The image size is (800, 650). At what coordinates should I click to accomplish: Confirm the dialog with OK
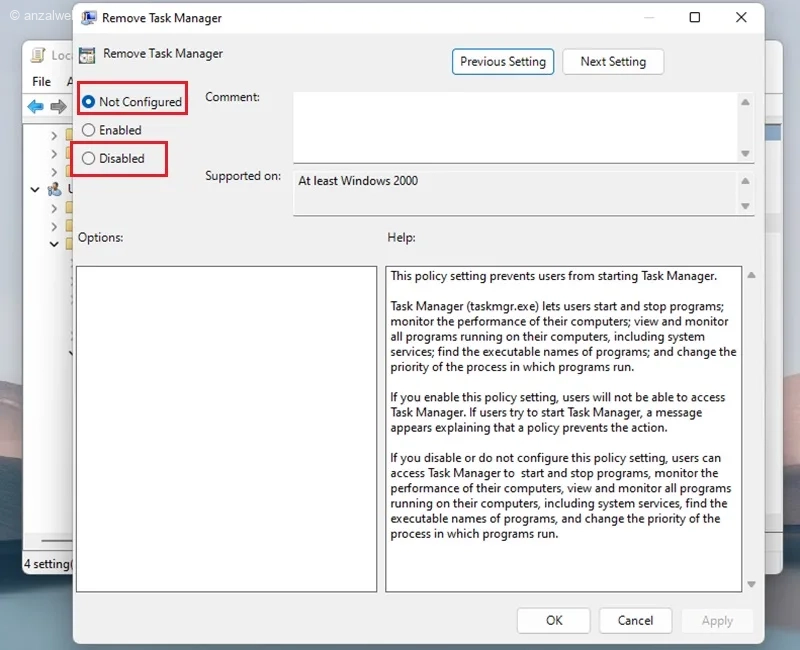point(554,620)
